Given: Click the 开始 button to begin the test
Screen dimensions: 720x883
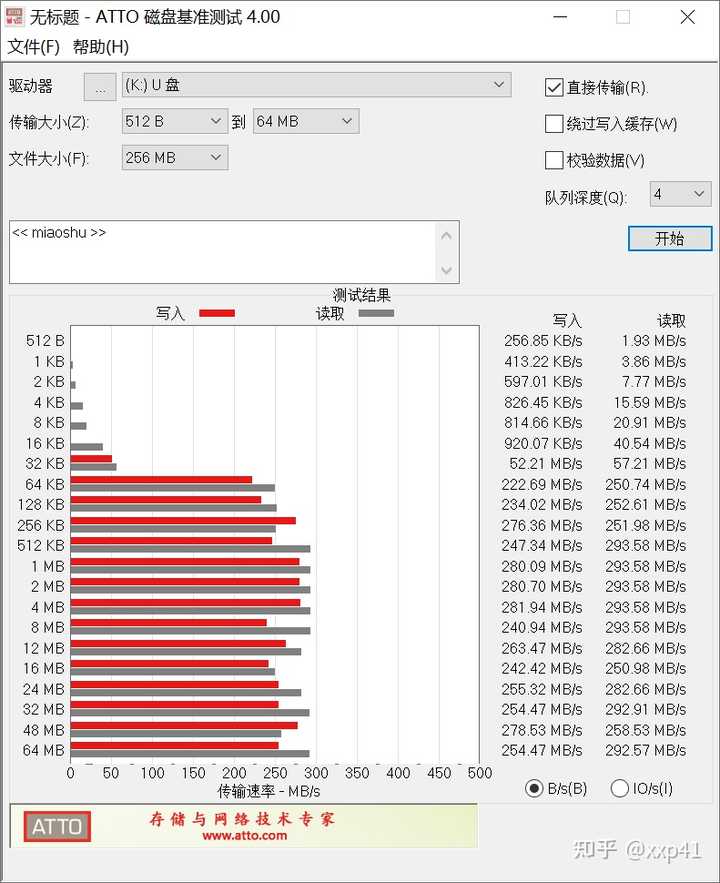Looking at the screenshot, I should tap(670, 239).
